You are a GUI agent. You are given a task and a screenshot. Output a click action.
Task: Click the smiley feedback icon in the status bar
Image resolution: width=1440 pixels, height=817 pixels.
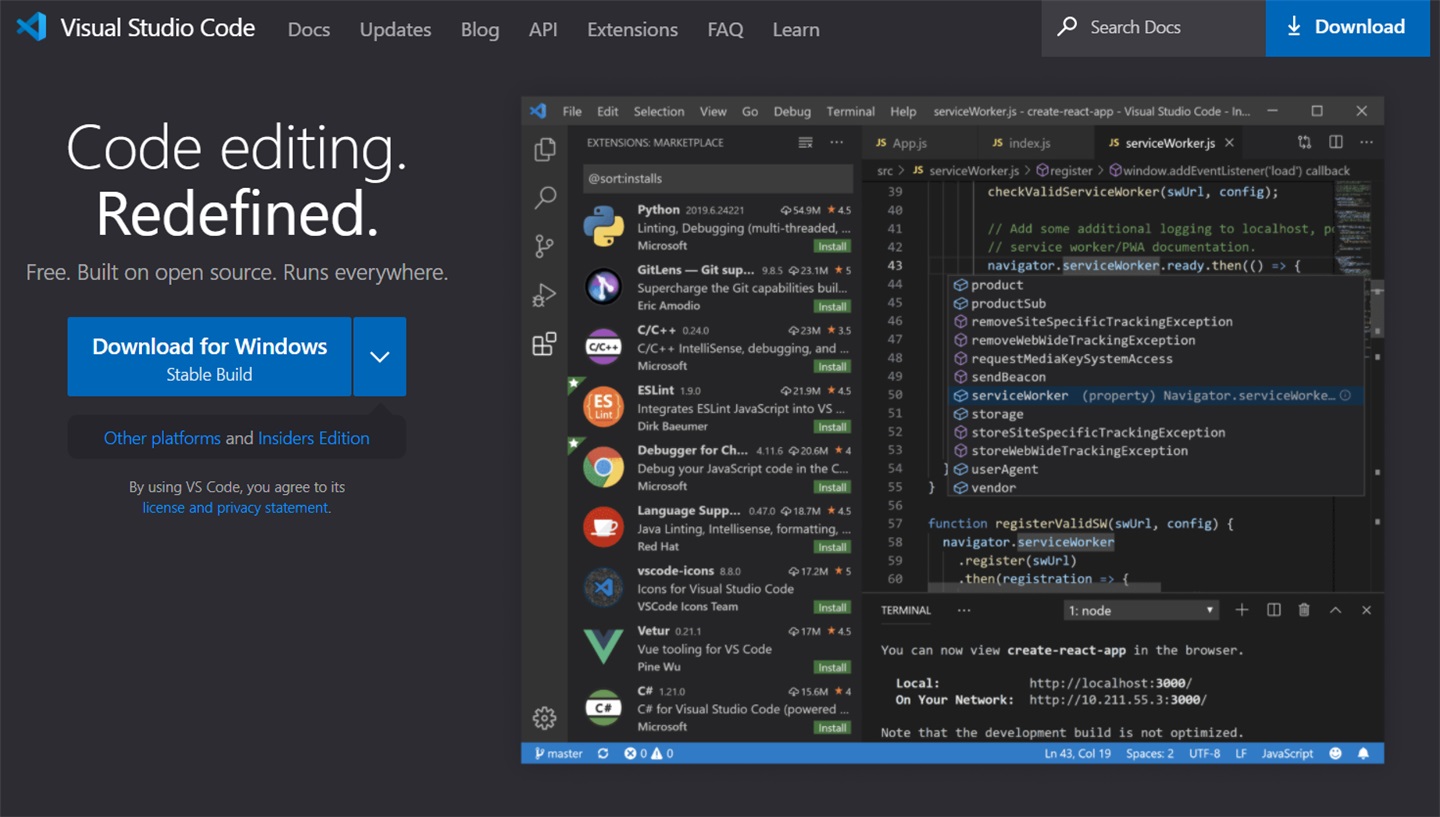click(1337, 753)
